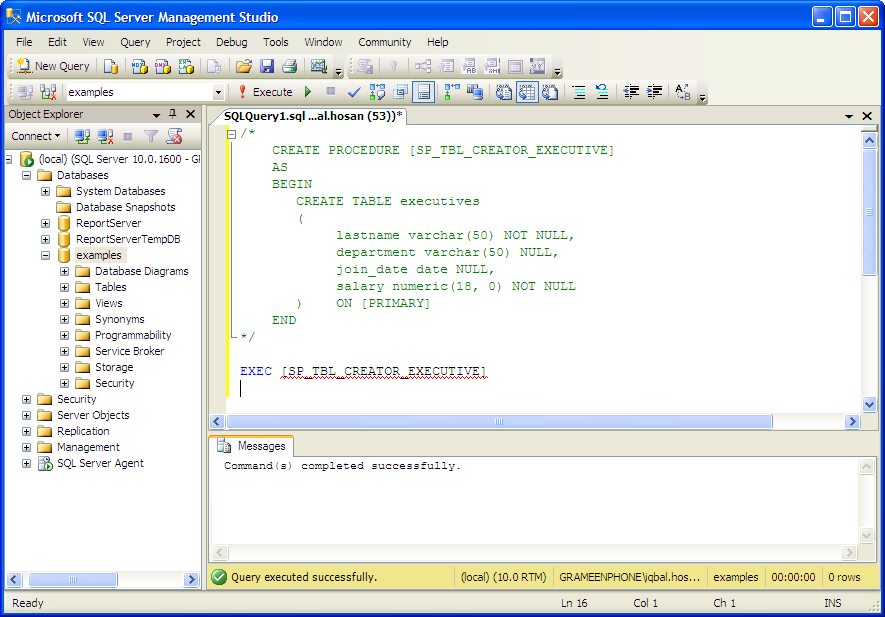Screen dimensions: 885x617
Task: Select the SQLQuery1.sql document tab
Action: (313, 116)
